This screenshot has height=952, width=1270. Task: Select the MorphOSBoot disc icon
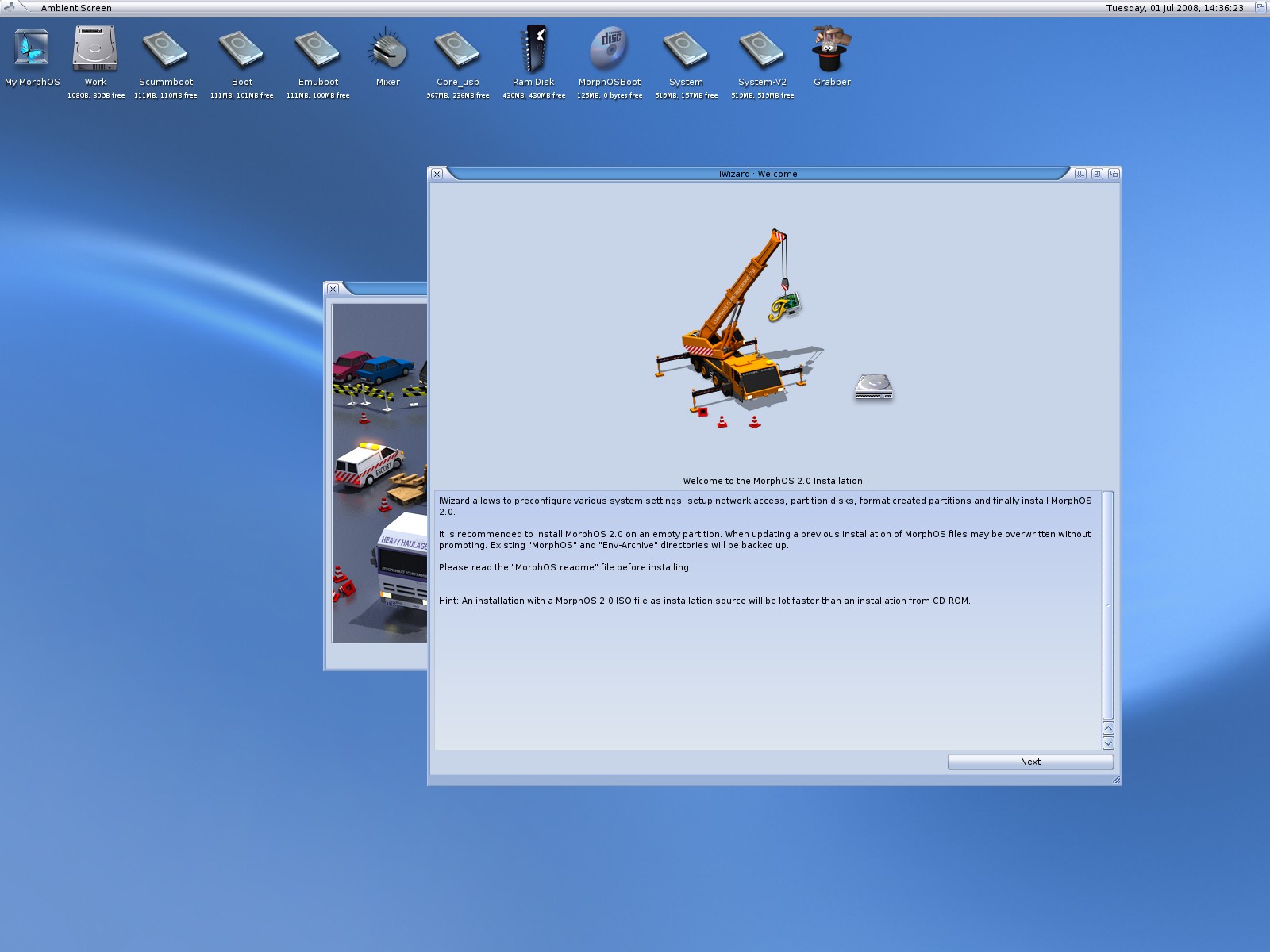coord(609,49)
